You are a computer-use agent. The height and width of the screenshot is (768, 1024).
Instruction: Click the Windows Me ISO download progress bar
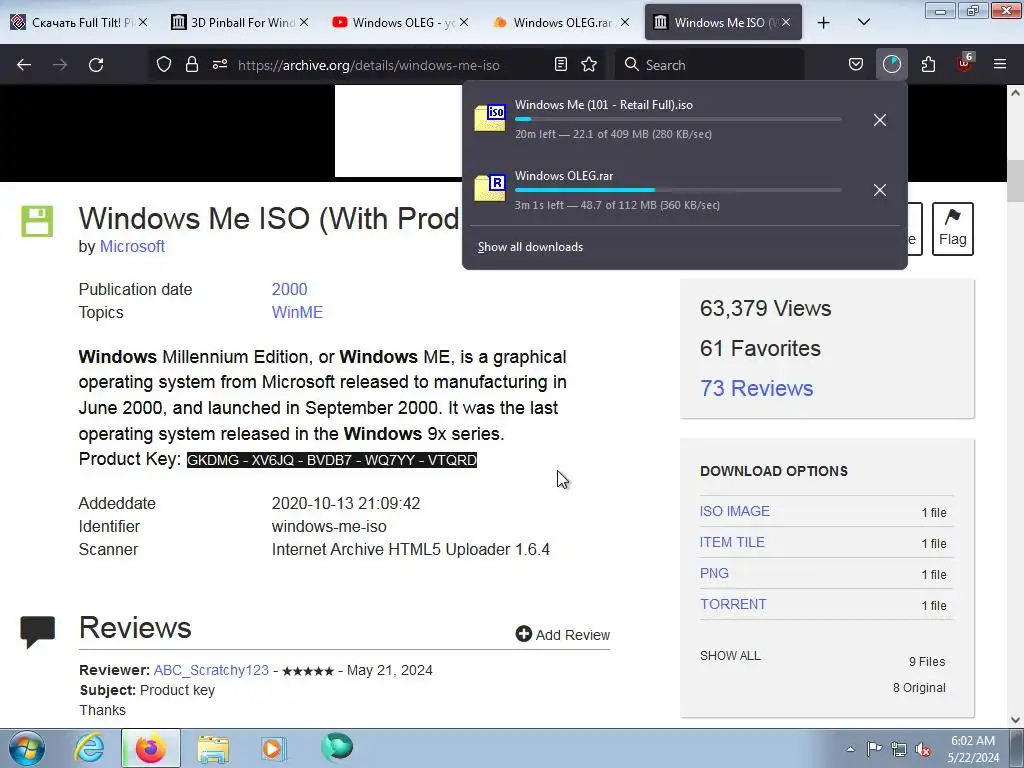(x=678, y=120)
